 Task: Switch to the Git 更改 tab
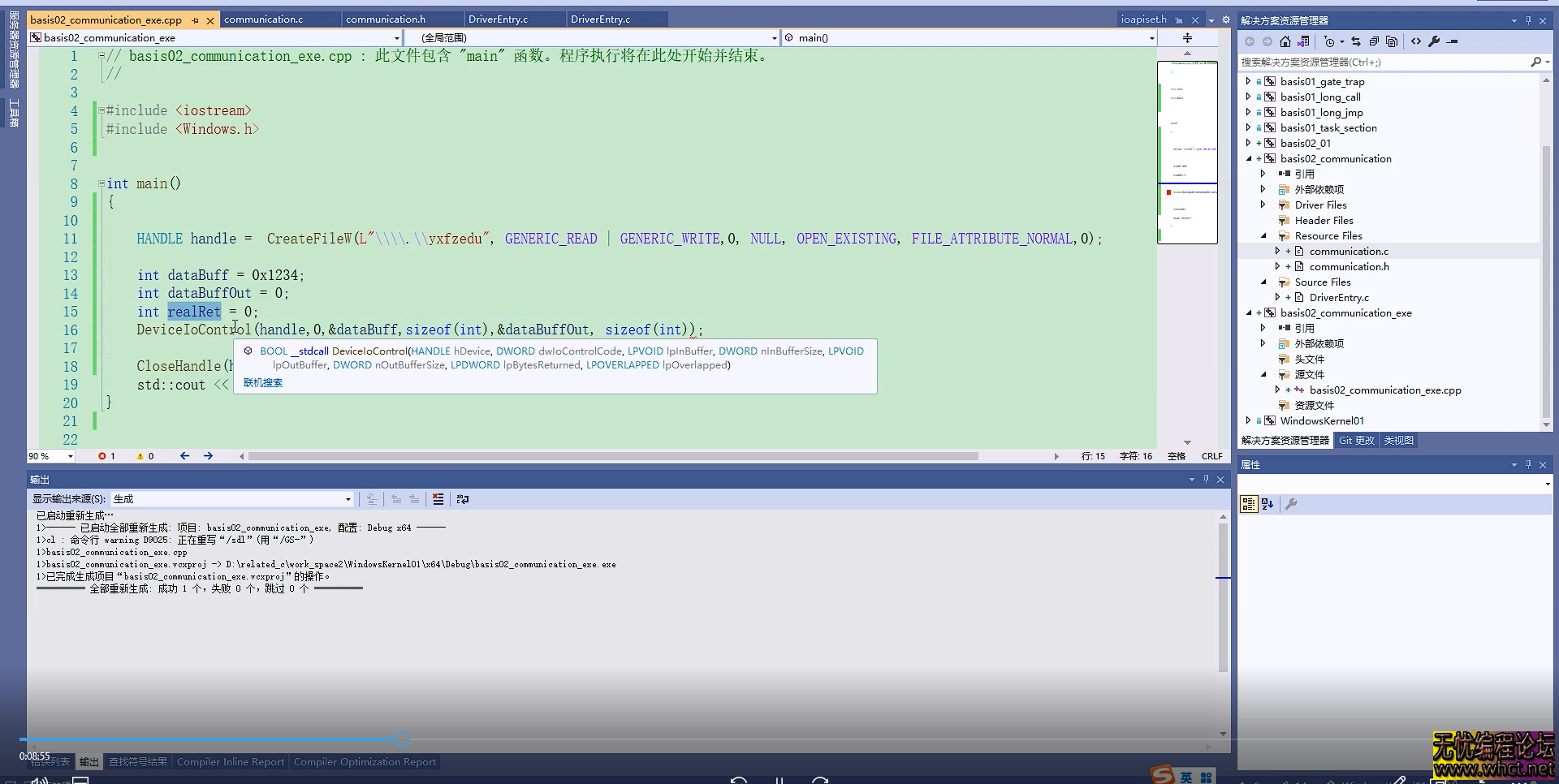pos(1356,440)
